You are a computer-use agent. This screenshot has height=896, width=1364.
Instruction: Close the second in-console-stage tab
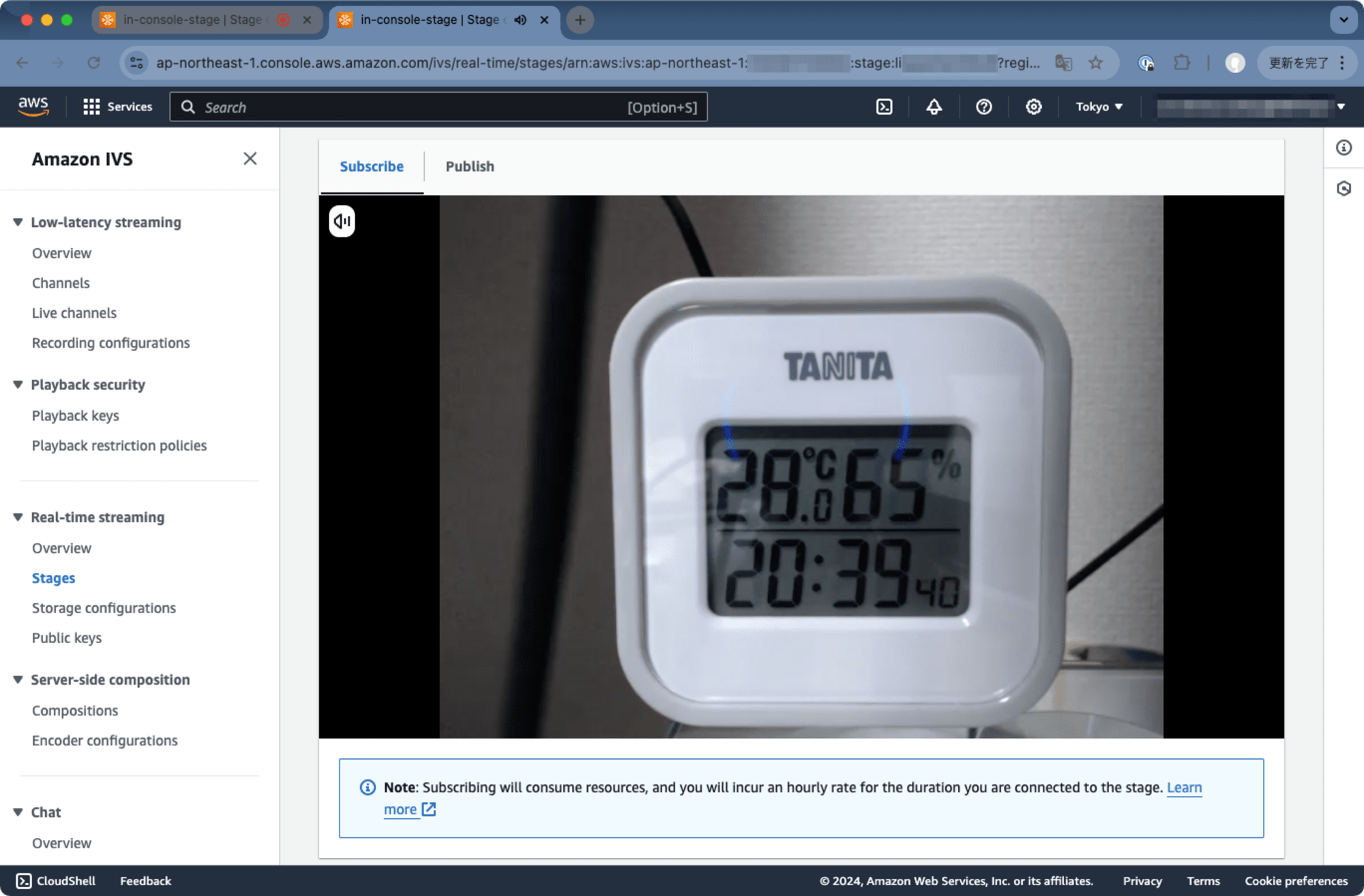point(544,20)
